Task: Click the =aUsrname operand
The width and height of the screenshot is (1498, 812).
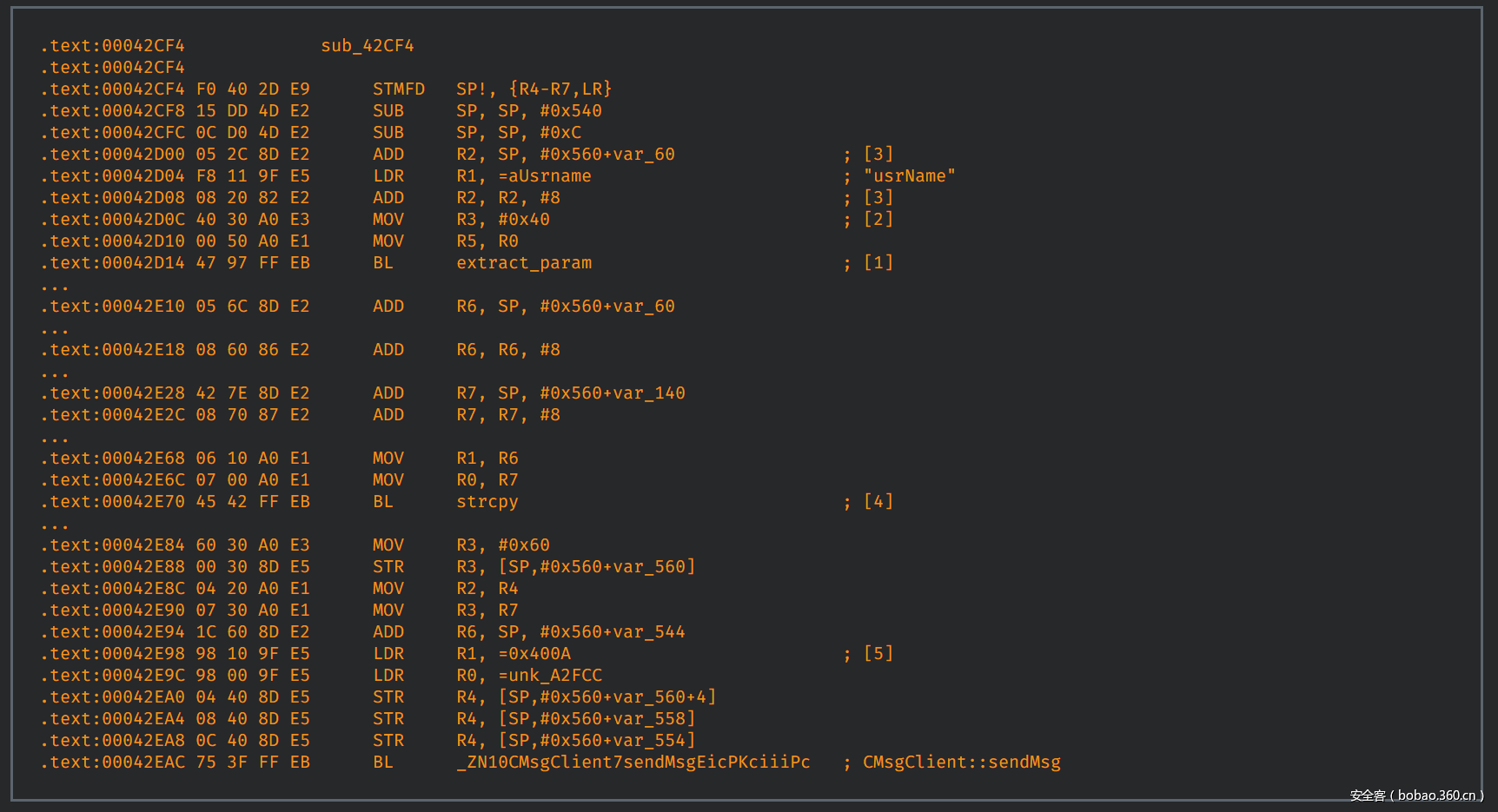Action: pos(545,176)
